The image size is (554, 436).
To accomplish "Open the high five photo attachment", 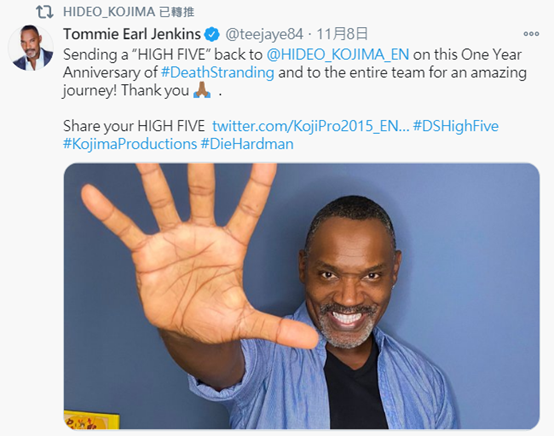I will point(302,296).
